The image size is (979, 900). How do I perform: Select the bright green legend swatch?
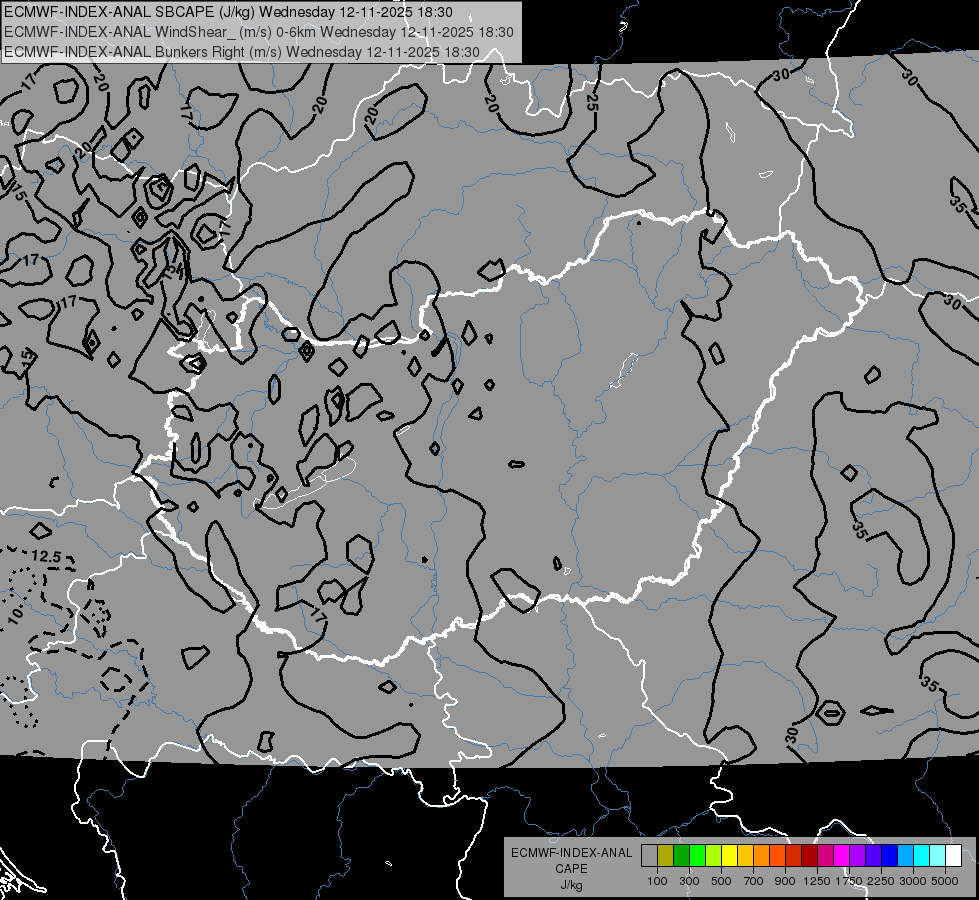click(x=697, y=855)
